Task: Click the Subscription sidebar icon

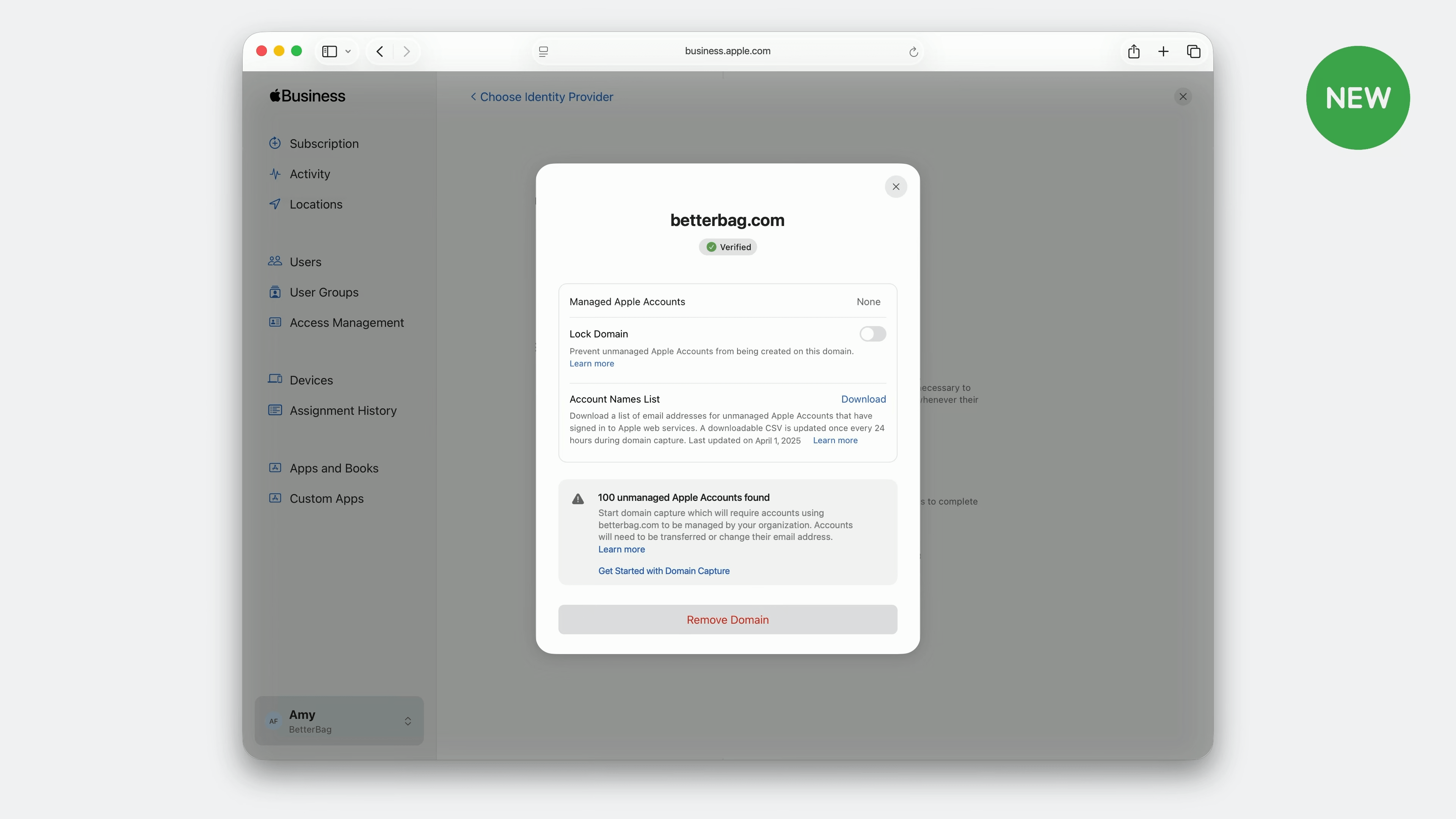Action: (275, 143)
